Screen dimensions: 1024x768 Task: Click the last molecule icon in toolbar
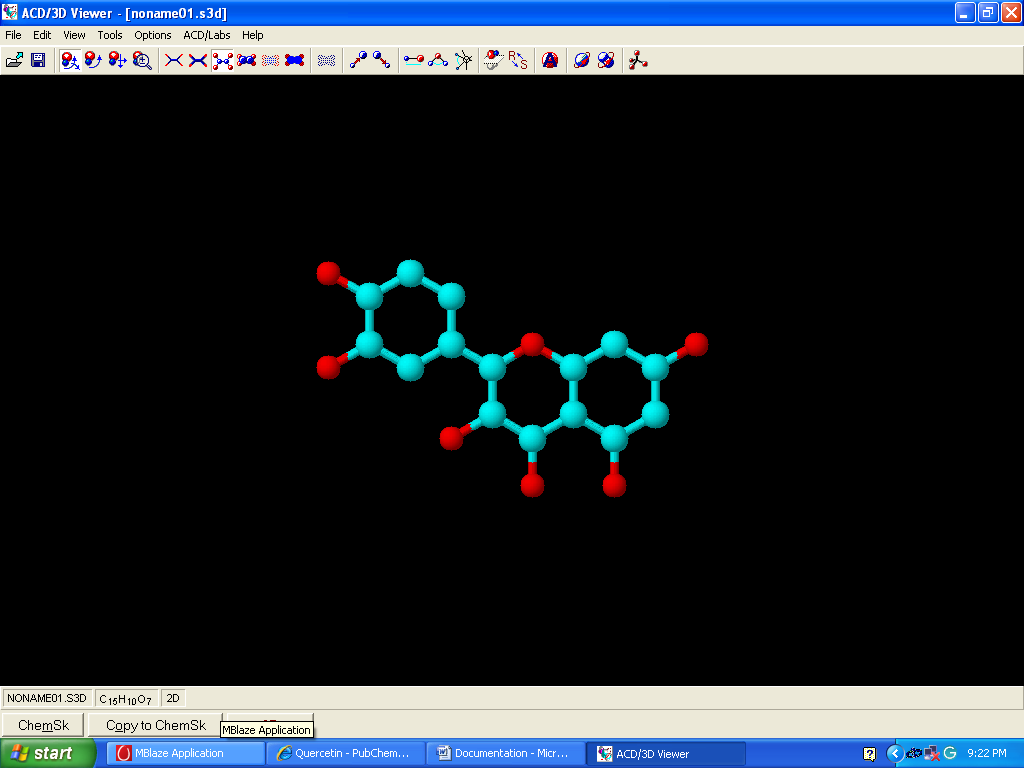pyautogui.click(x=638, y=60)
